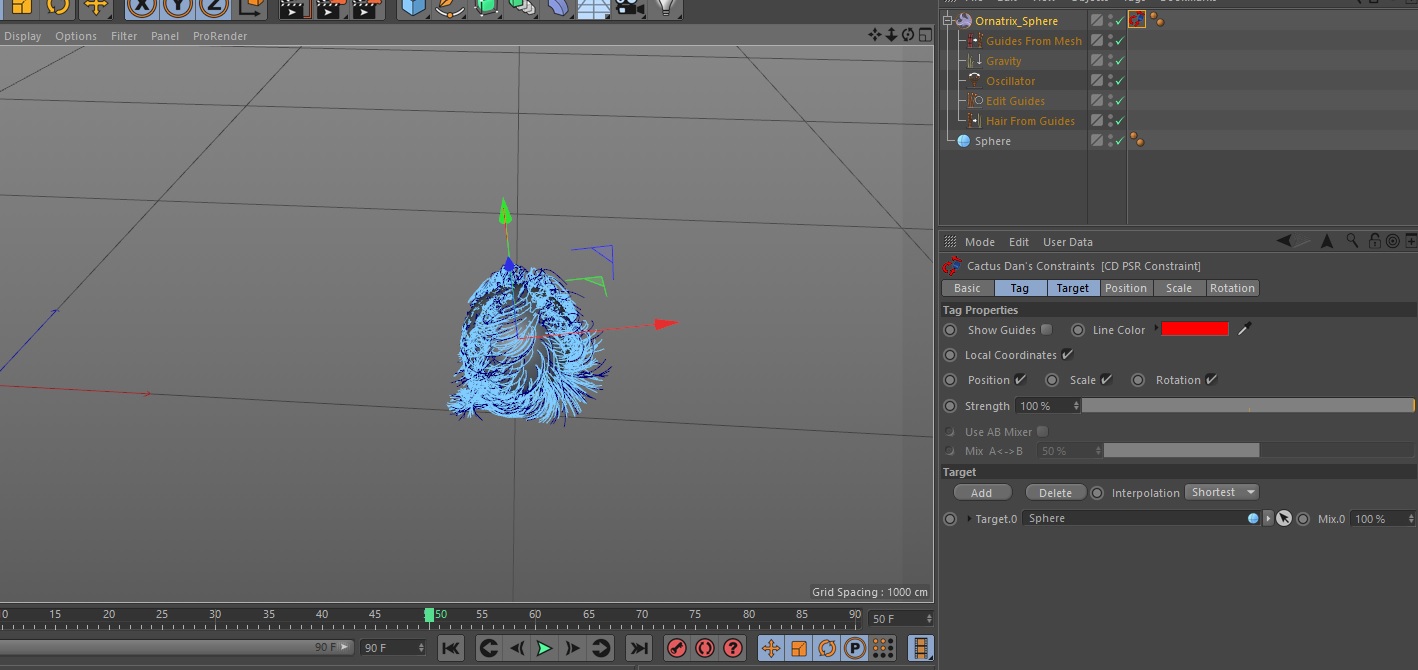Click the Delete target button
This screenshot has height=670, width=1418.
(1055, 492)
